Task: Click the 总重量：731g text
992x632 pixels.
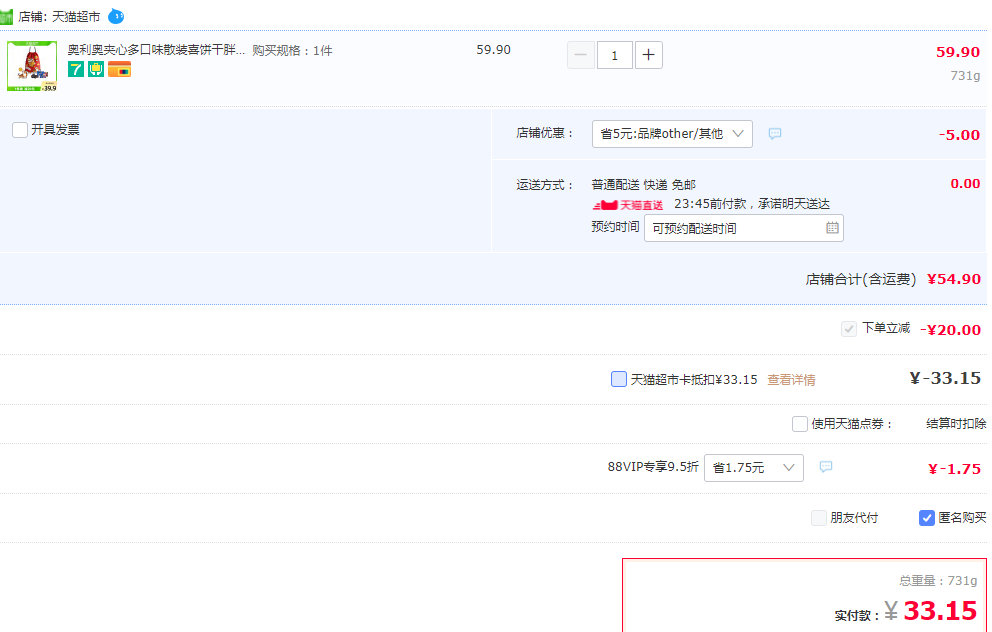Action: click(938, 581)
